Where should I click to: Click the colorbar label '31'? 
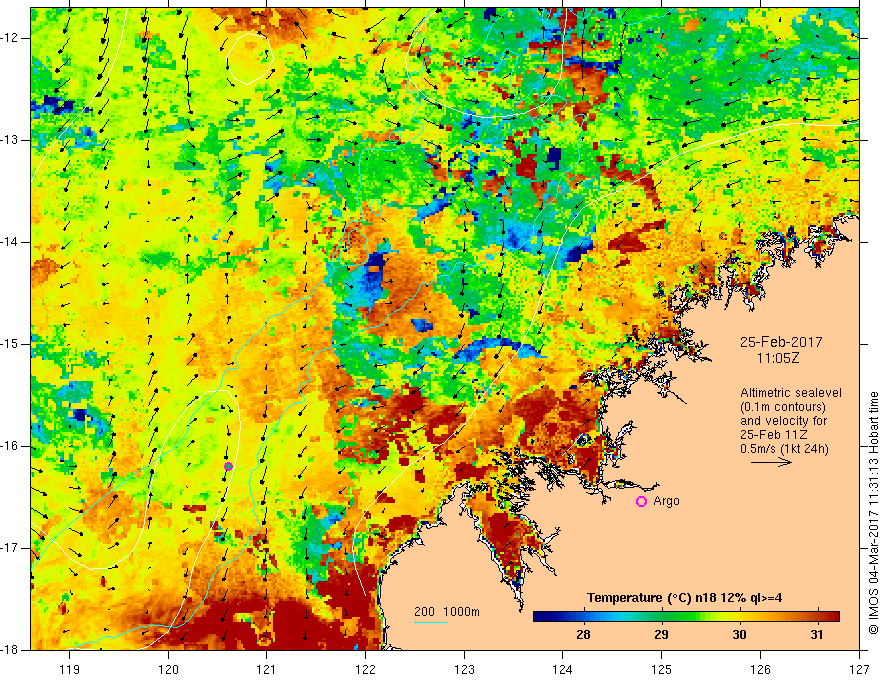point(817,635)
